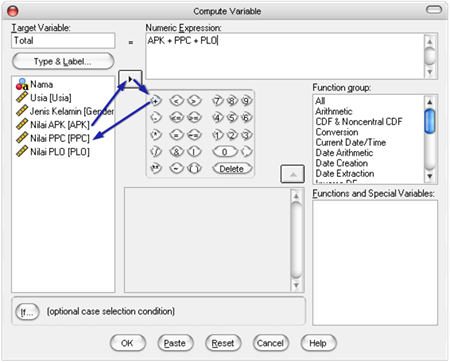Confirm with the OK button
450x363 pixels.
(128, 343)
